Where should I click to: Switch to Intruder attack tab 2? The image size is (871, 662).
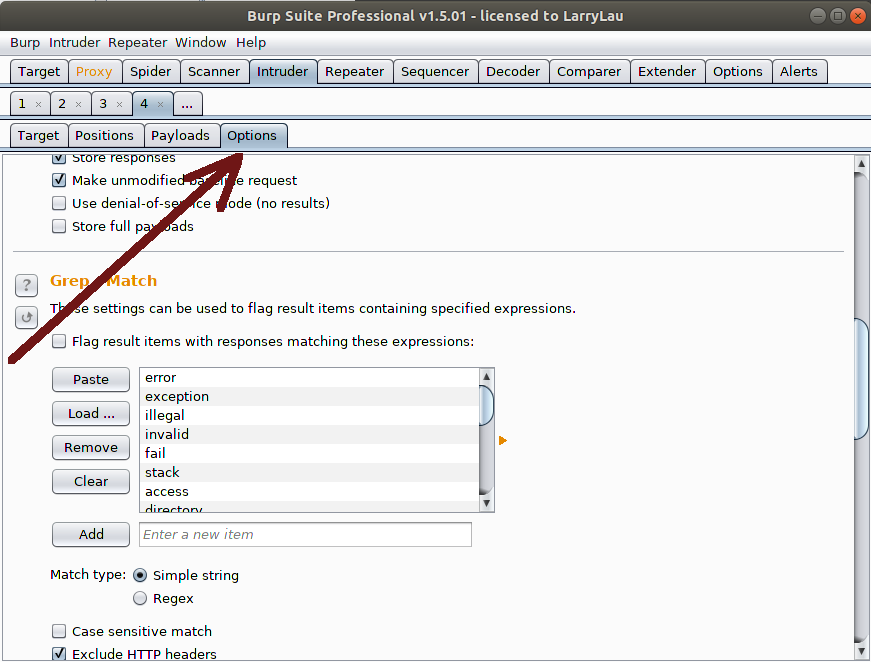(63, 104)
